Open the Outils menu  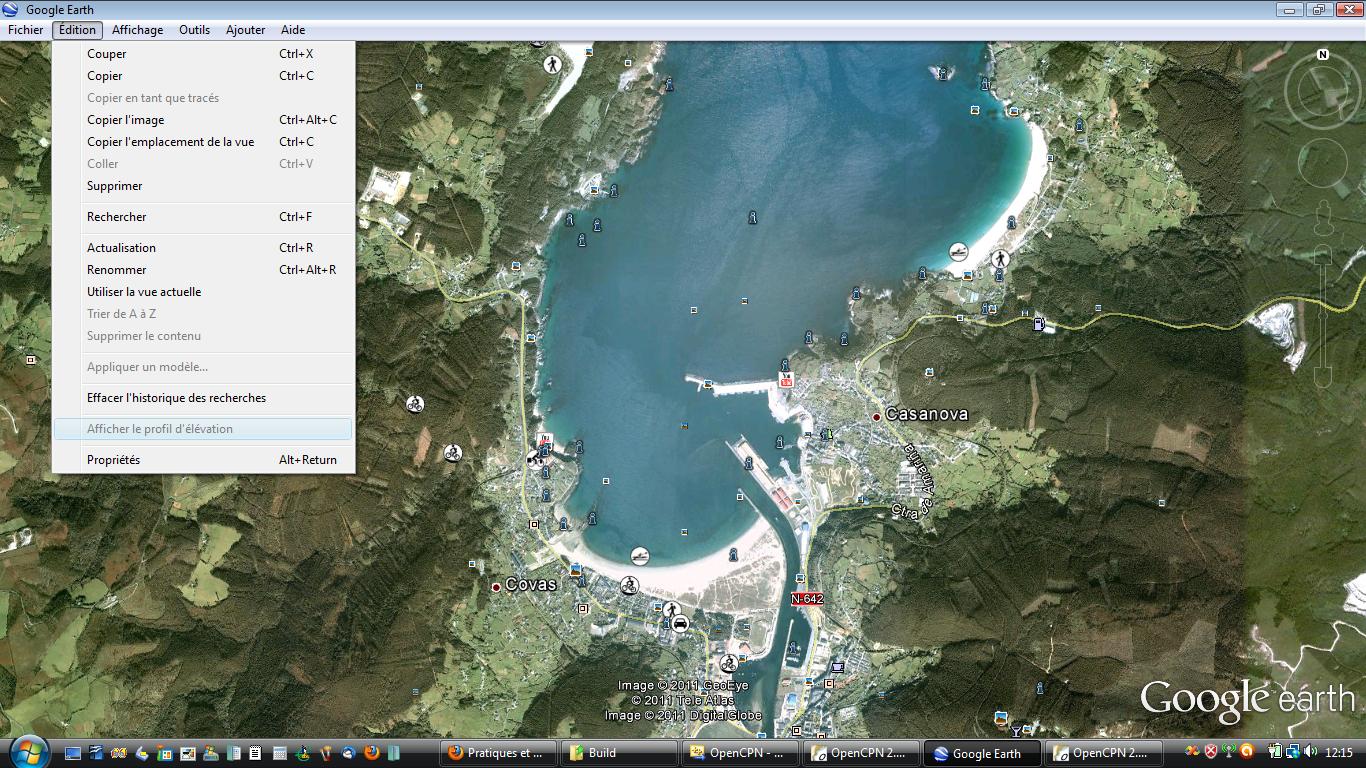pos(194,30)
